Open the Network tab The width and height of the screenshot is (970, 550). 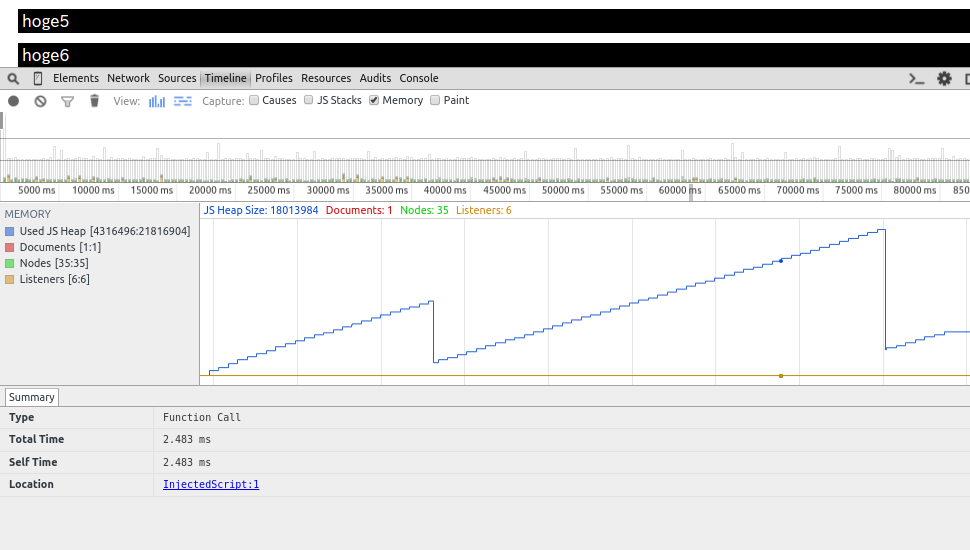(128, 78)
